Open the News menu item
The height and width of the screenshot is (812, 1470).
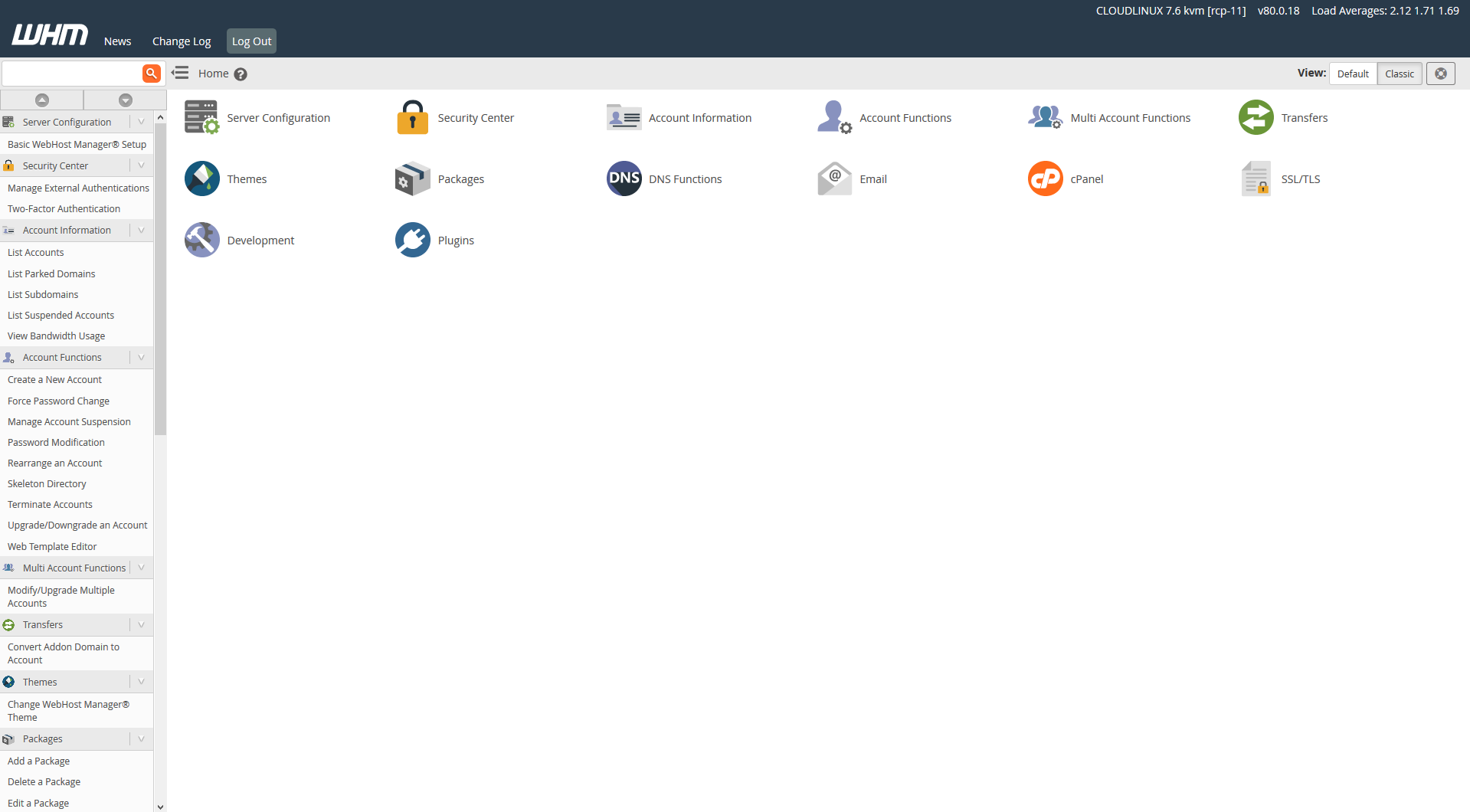coord(117,41)
